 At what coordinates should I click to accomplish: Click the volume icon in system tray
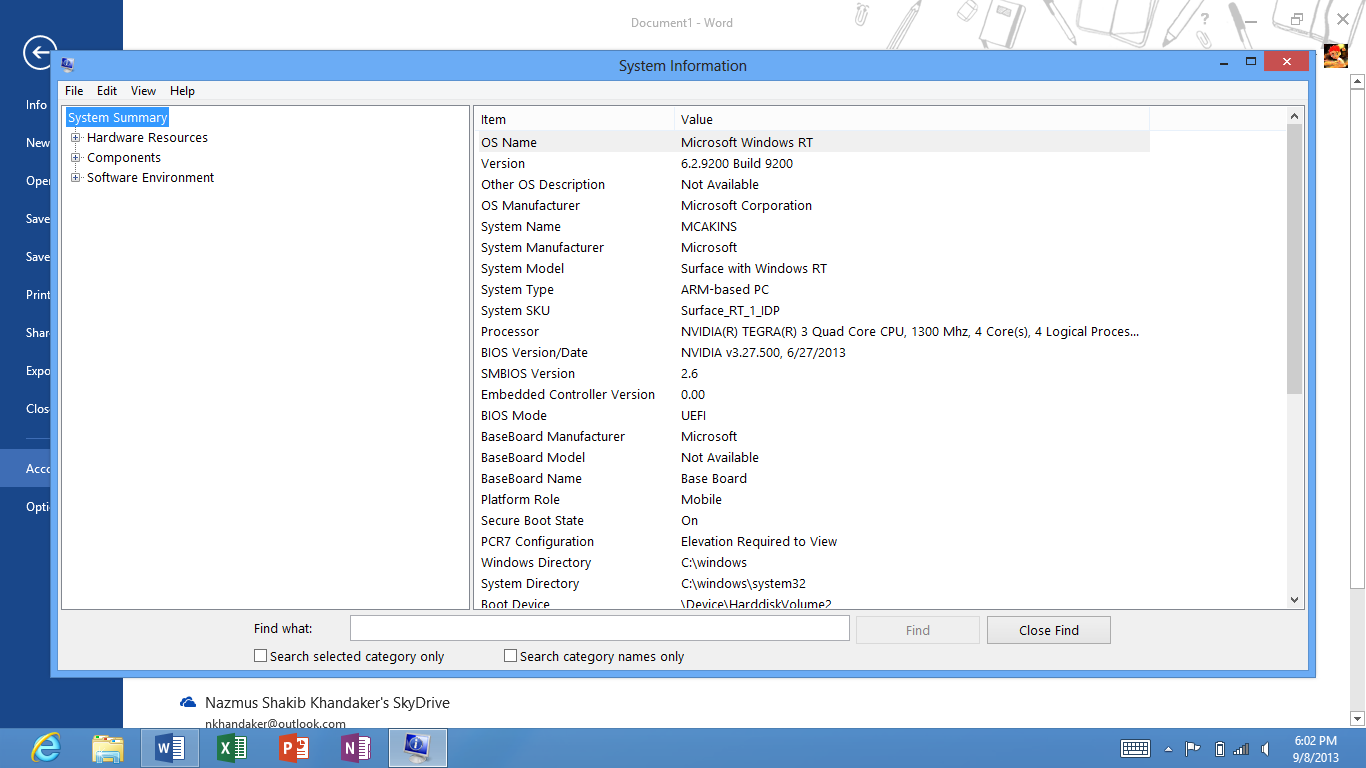[1264, 748]
